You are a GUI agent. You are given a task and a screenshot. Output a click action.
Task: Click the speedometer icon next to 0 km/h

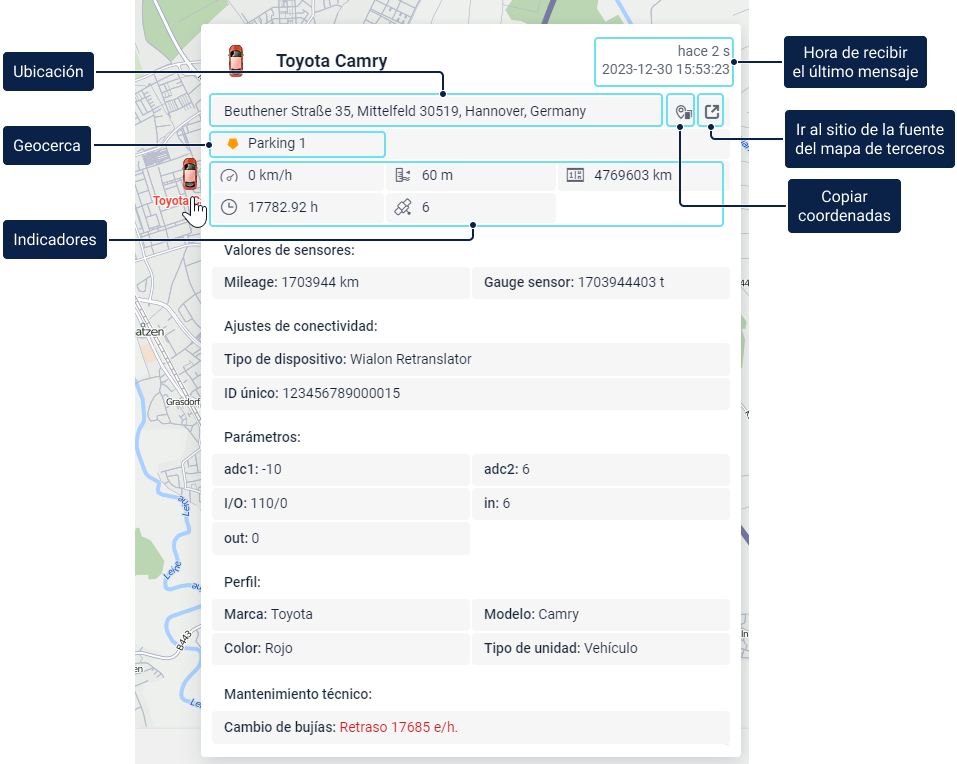point(229,176)
